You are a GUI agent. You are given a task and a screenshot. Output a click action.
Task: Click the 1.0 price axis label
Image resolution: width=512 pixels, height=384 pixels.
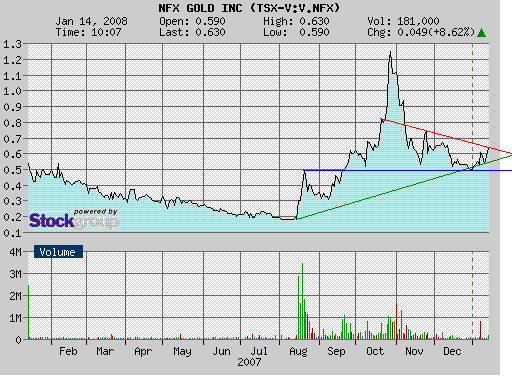point(12,91)
